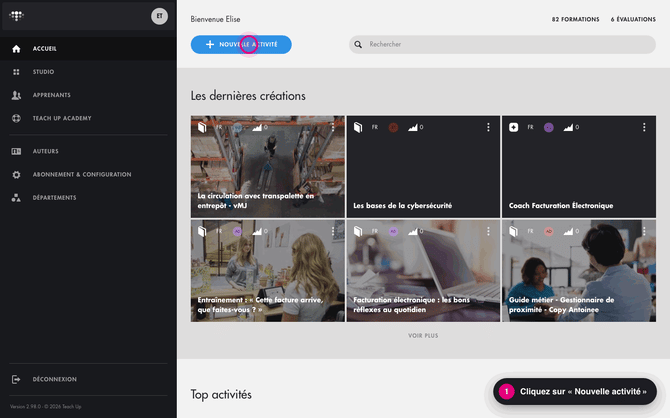Click FR language label on cybersécurité card
Viewport: 670px width, 418px height.
375,127
